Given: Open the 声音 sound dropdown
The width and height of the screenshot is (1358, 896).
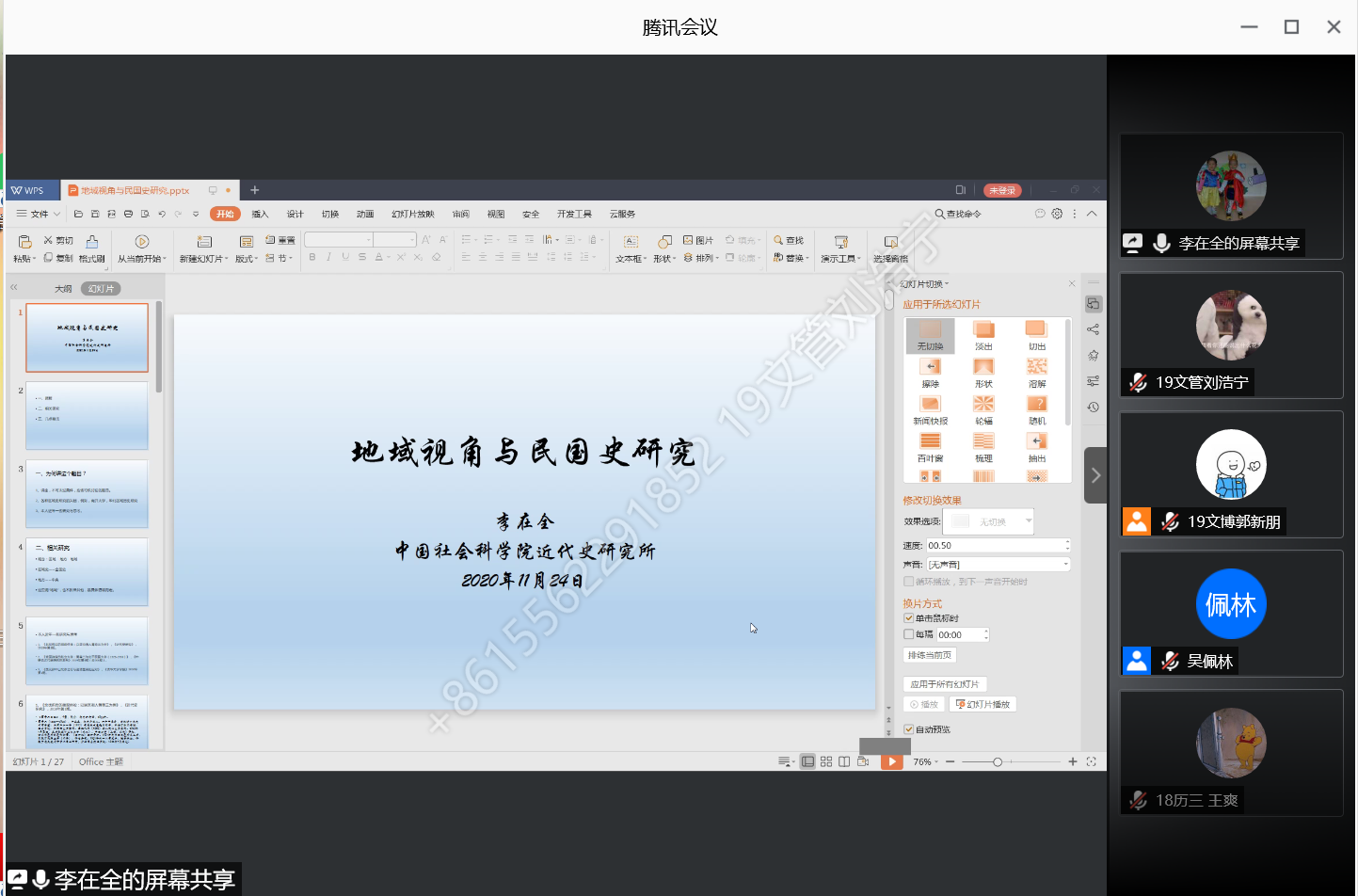Looking at the screenshot, I should (x=1065, y=565).
